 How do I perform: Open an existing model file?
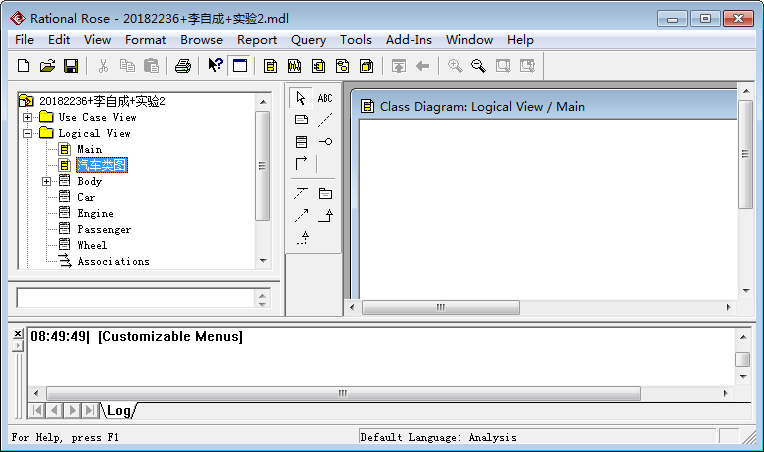coord(47,66)
